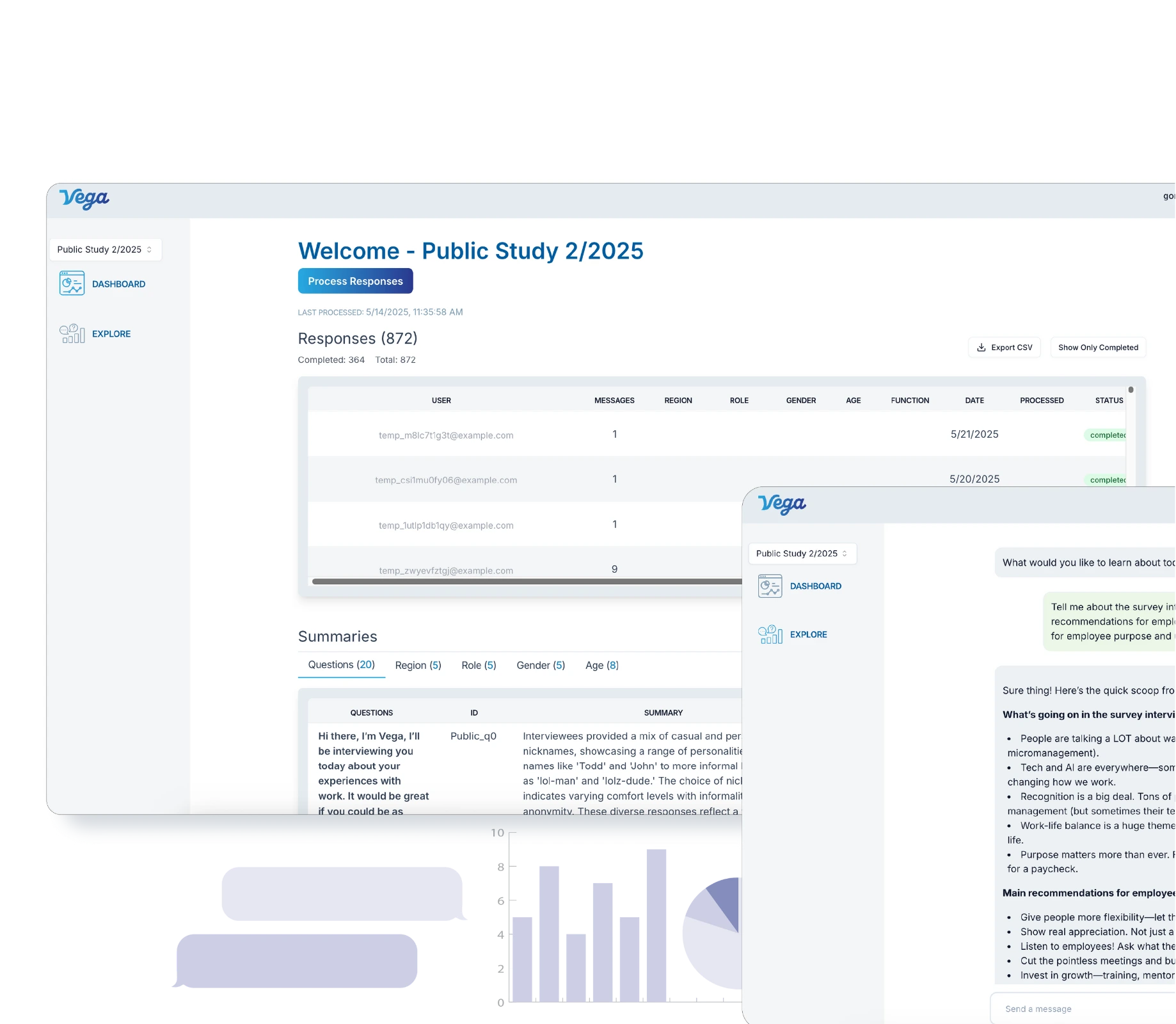Open the Gender (5) tab
The image size is (1176, 1024).
tap(541, 665)
